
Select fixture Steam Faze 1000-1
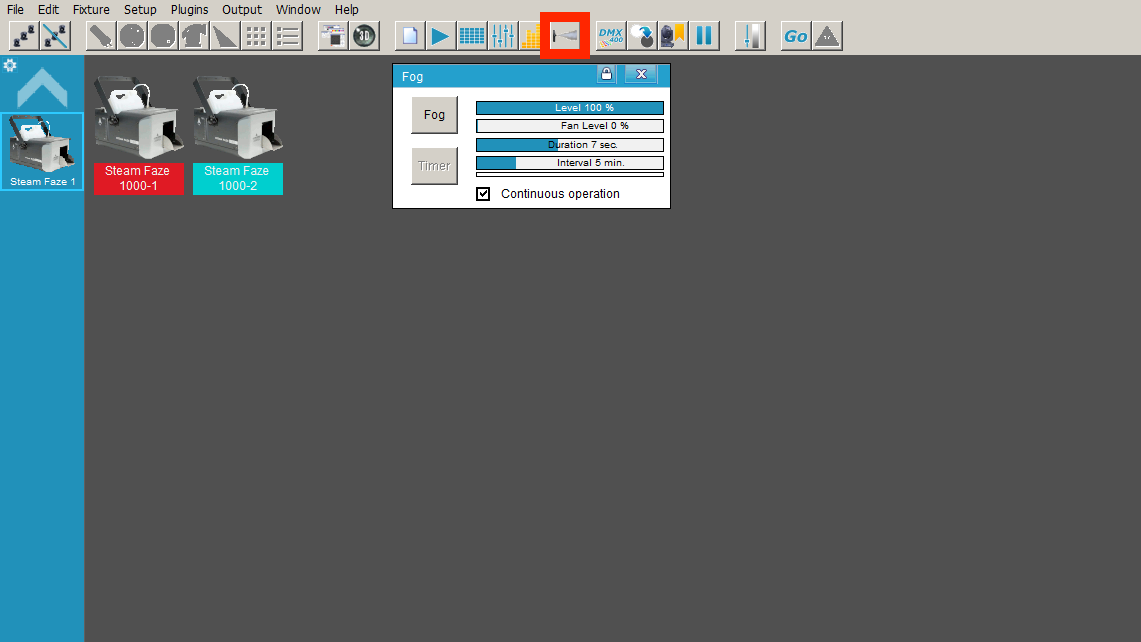click(138, 135)
